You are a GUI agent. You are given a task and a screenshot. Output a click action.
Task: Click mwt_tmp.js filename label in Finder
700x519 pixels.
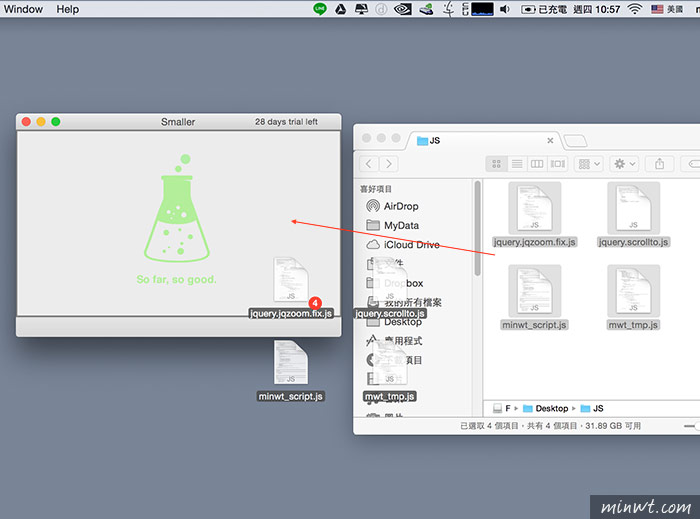tap(633, 325)
